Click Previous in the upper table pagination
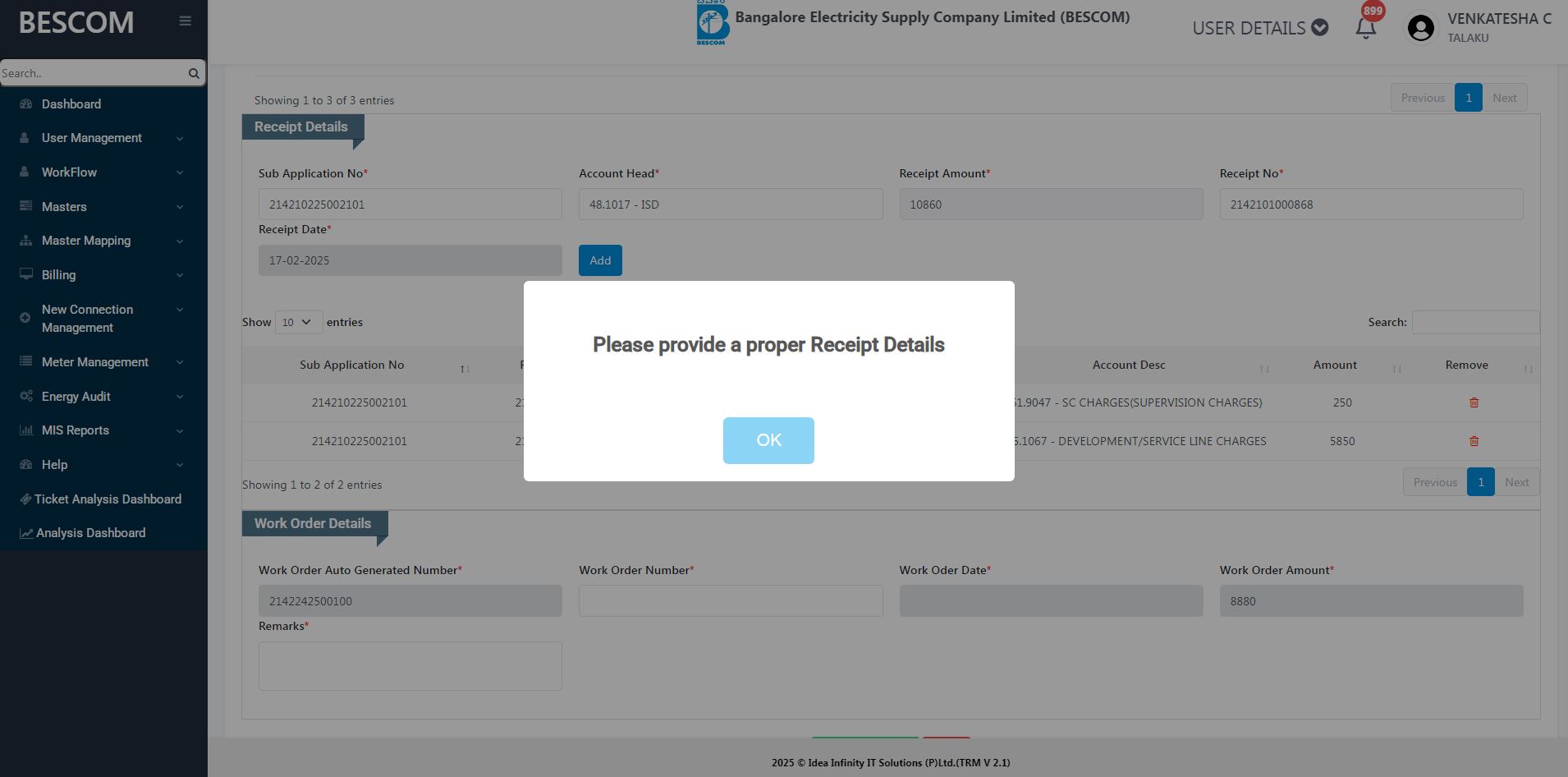Screen dimensions: 1568x777 click(x=1423, y=98)
